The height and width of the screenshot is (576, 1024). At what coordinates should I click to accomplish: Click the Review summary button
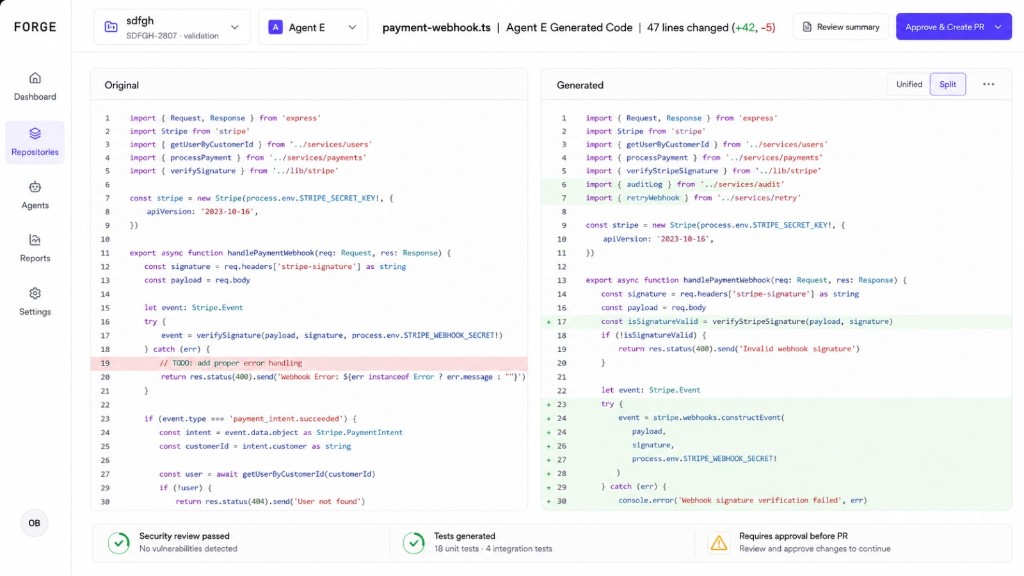841,27
